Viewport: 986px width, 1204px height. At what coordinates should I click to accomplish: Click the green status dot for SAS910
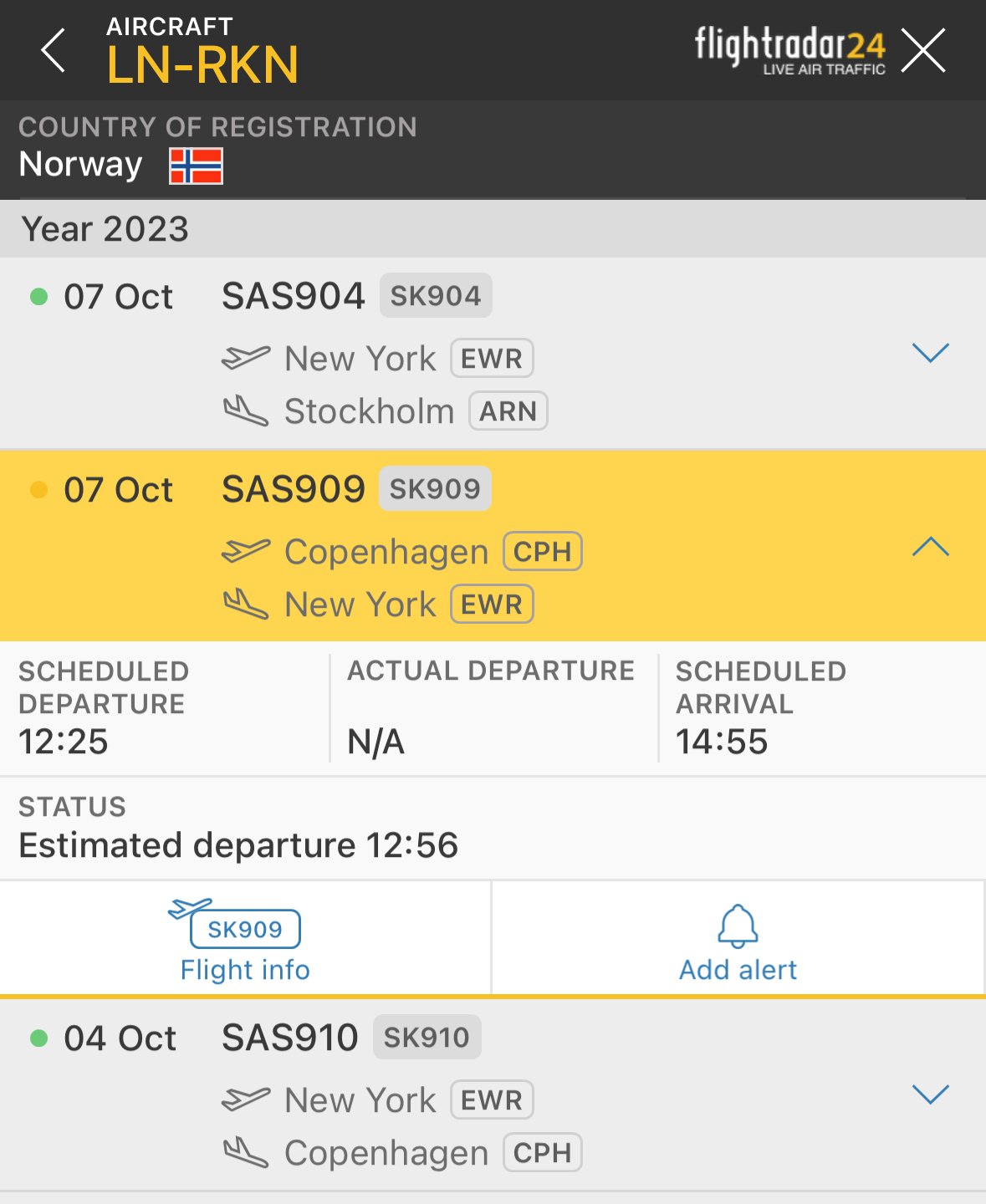click(x=38, y=1038)
